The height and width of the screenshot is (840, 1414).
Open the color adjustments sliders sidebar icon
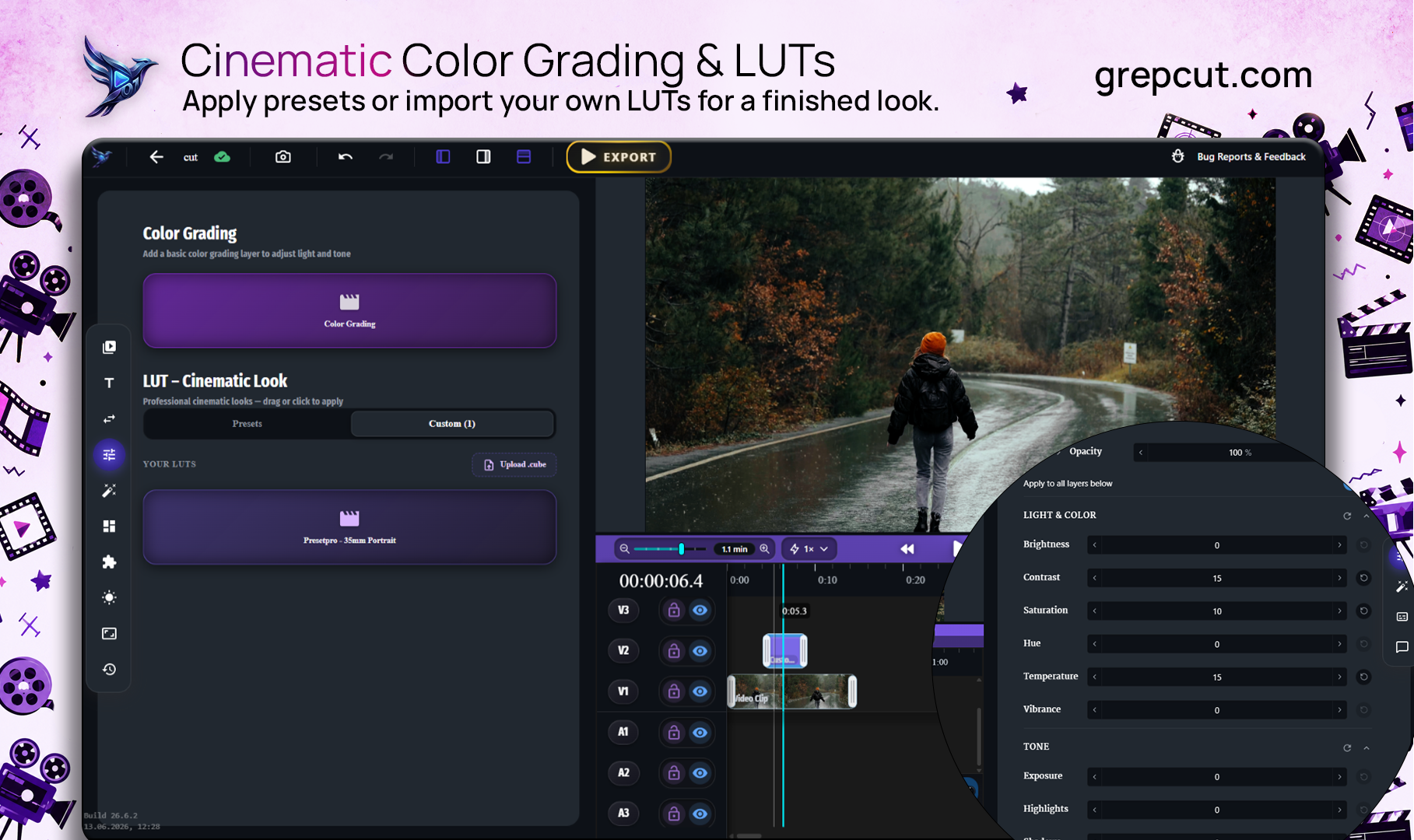pyautogui.click(x=109, y=454)
